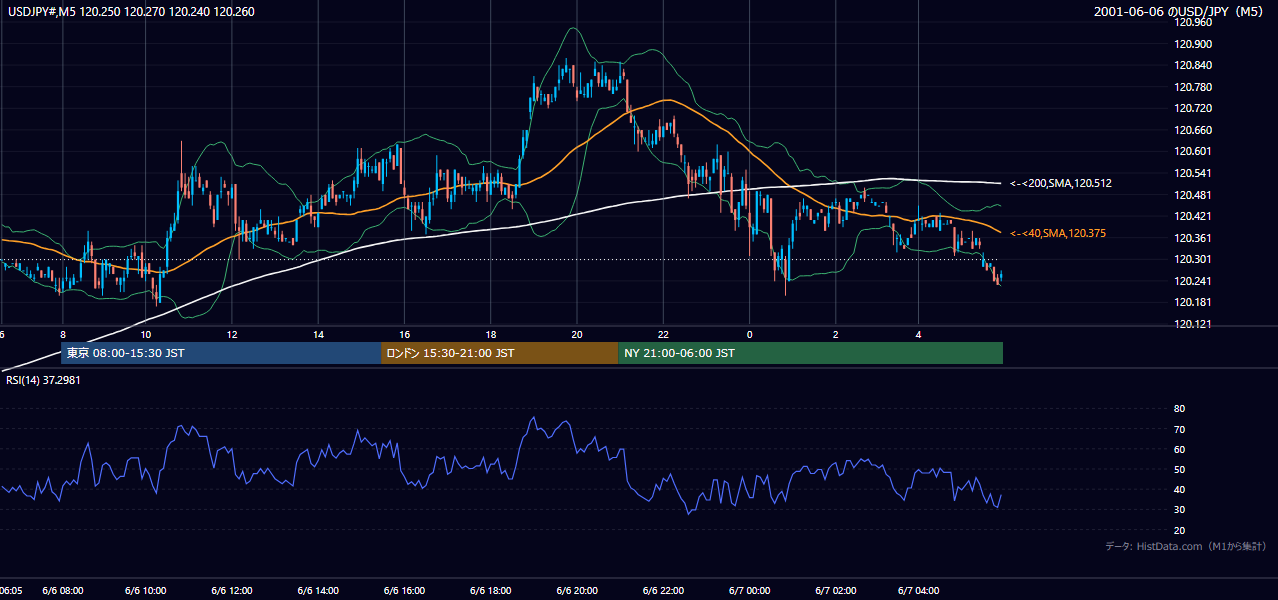1278x600 pixels.
Task: Click RSI scale level 20
Action: click(x=1180, y=530)
